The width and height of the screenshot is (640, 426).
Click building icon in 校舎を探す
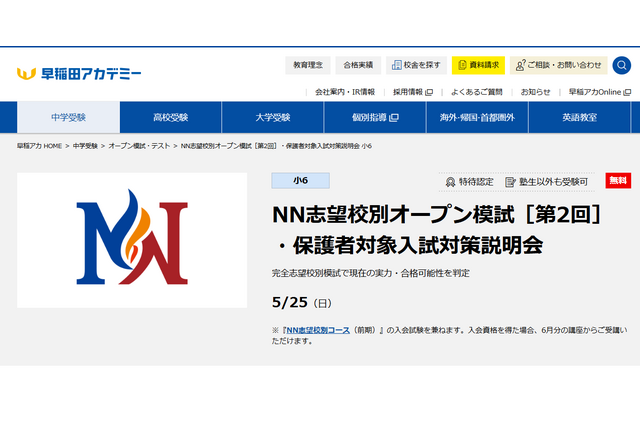tap(396, 65)
